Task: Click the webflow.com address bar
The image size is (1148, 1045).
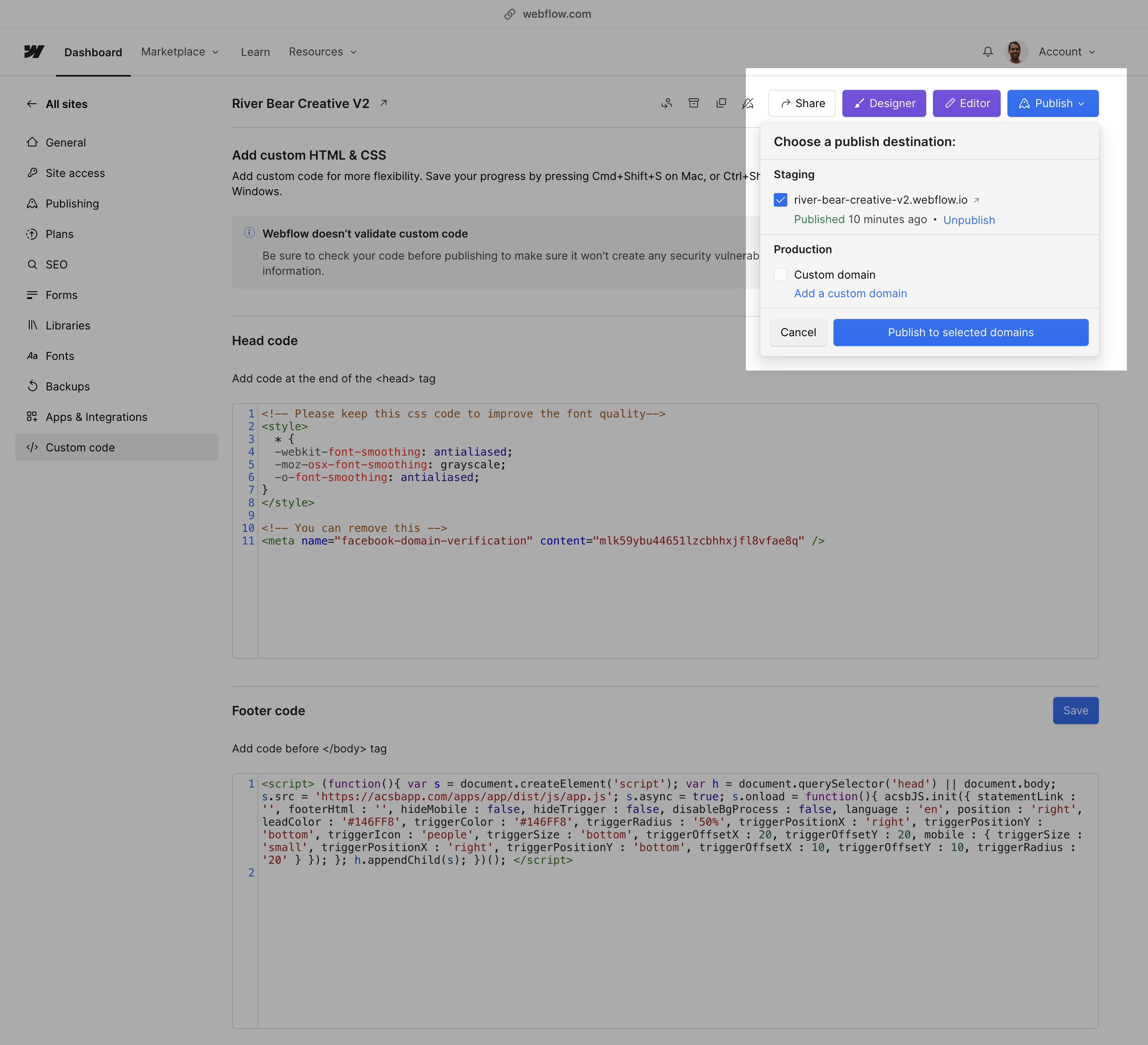Action: pyautogui.click(x=548, y=14)
